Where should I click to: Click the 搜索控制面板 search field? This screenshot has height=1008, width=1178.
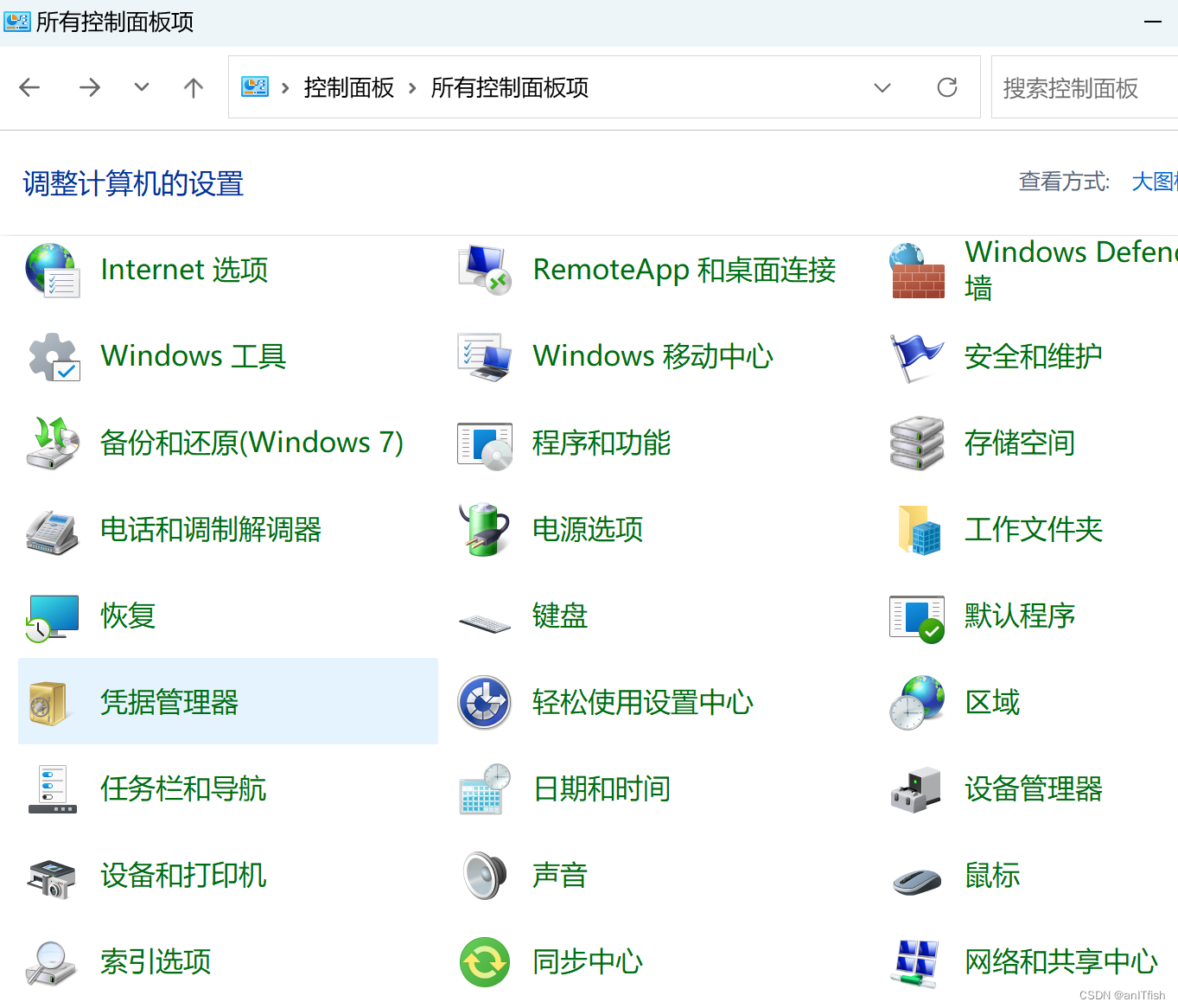pos(1085,87)
